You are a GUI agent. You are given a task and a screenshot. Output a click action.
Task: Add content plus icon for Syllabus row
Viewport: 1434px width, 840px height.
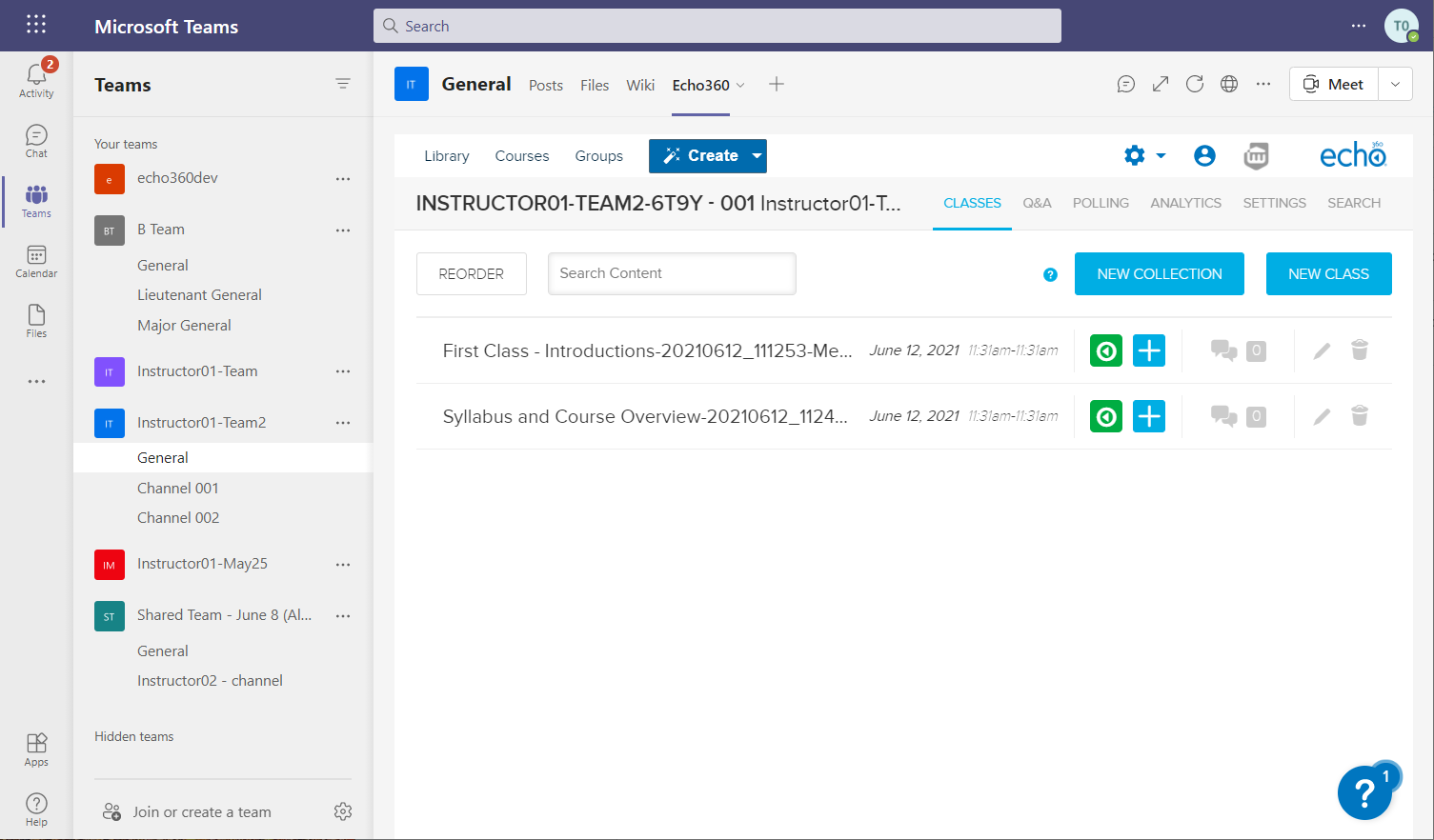pyautogui.click(x=1149, y=416)
